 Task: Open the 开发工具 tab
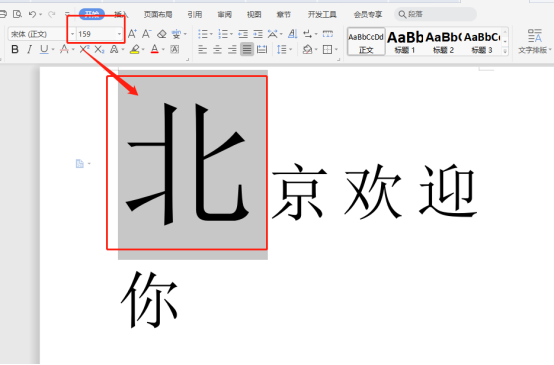[x=322, y=14]
